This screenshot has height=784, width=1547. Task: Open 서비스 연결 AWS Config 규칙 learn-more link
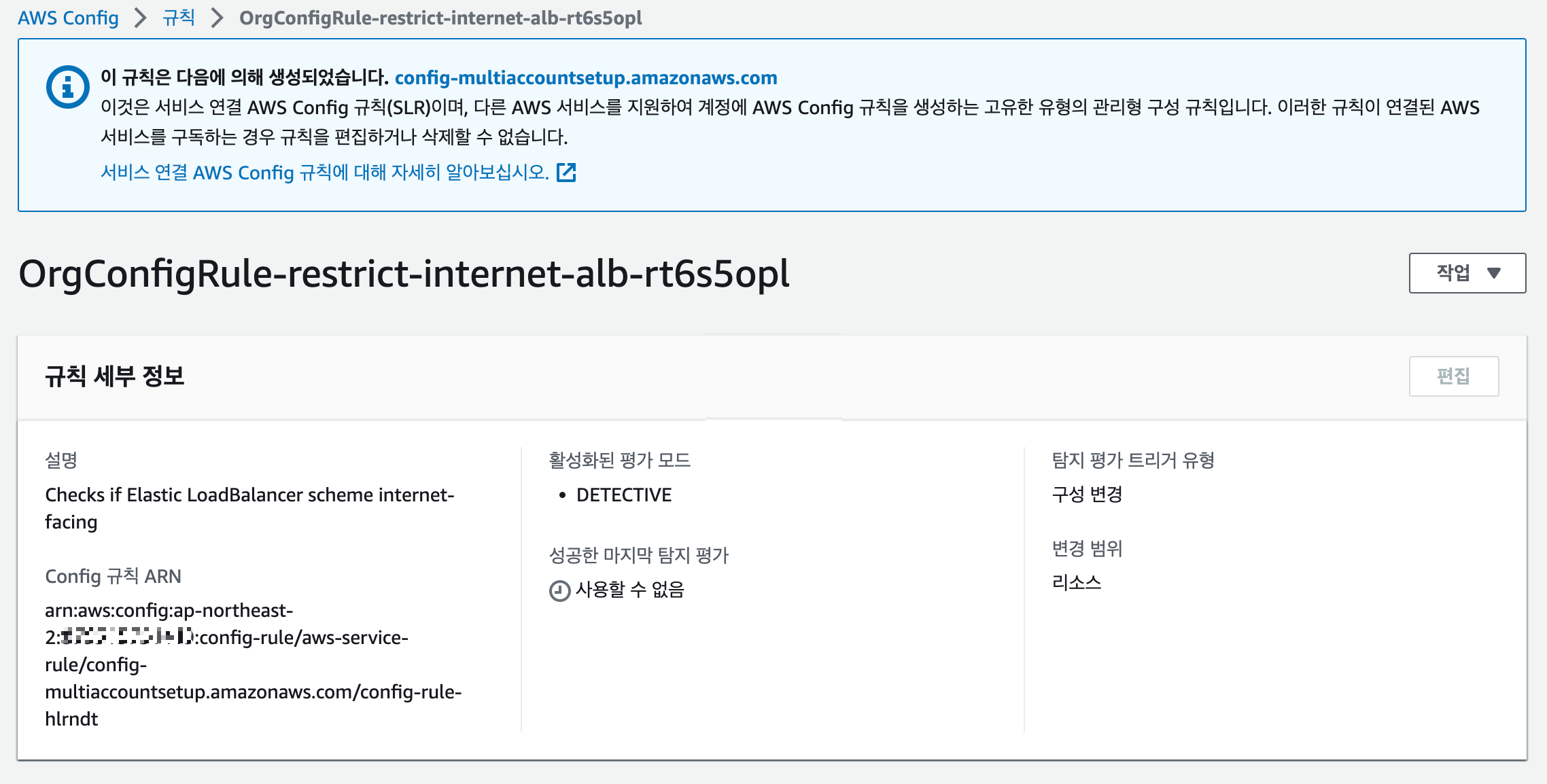pos(324,173)
